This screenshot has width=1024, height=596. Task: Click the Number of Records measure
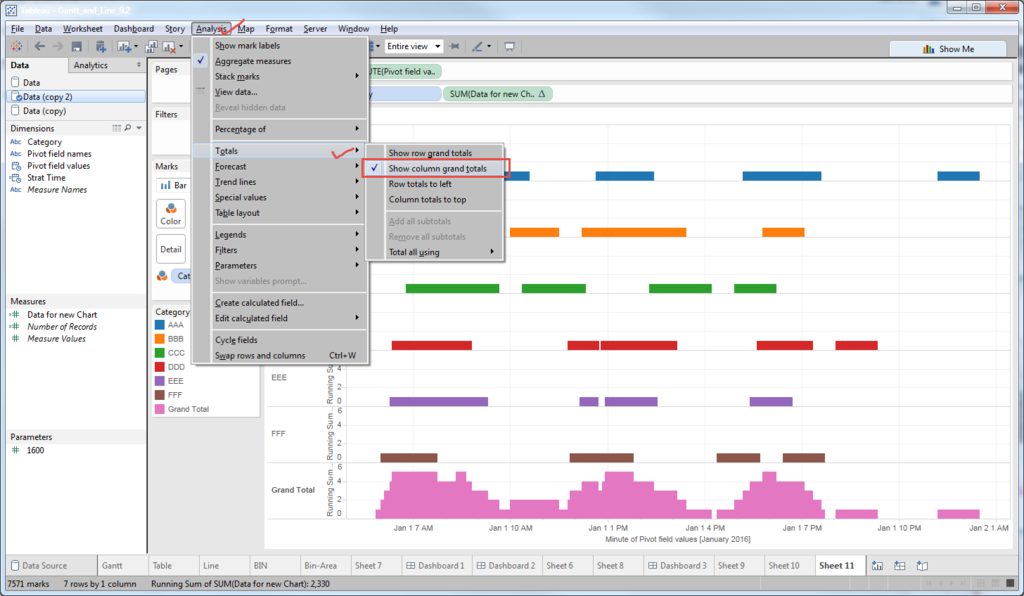[x=62, y=327]
